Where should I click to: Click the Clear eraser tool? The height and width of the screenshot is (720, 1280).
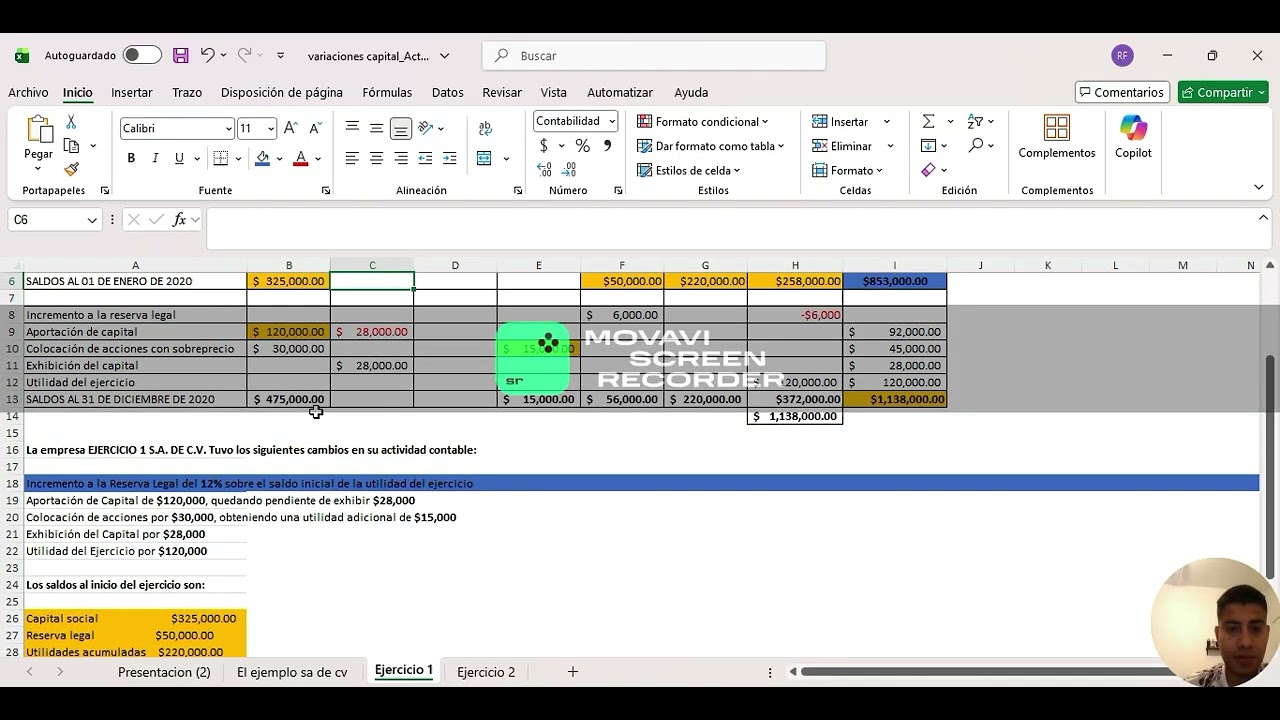pyautogui.click(x=929, y=170)
